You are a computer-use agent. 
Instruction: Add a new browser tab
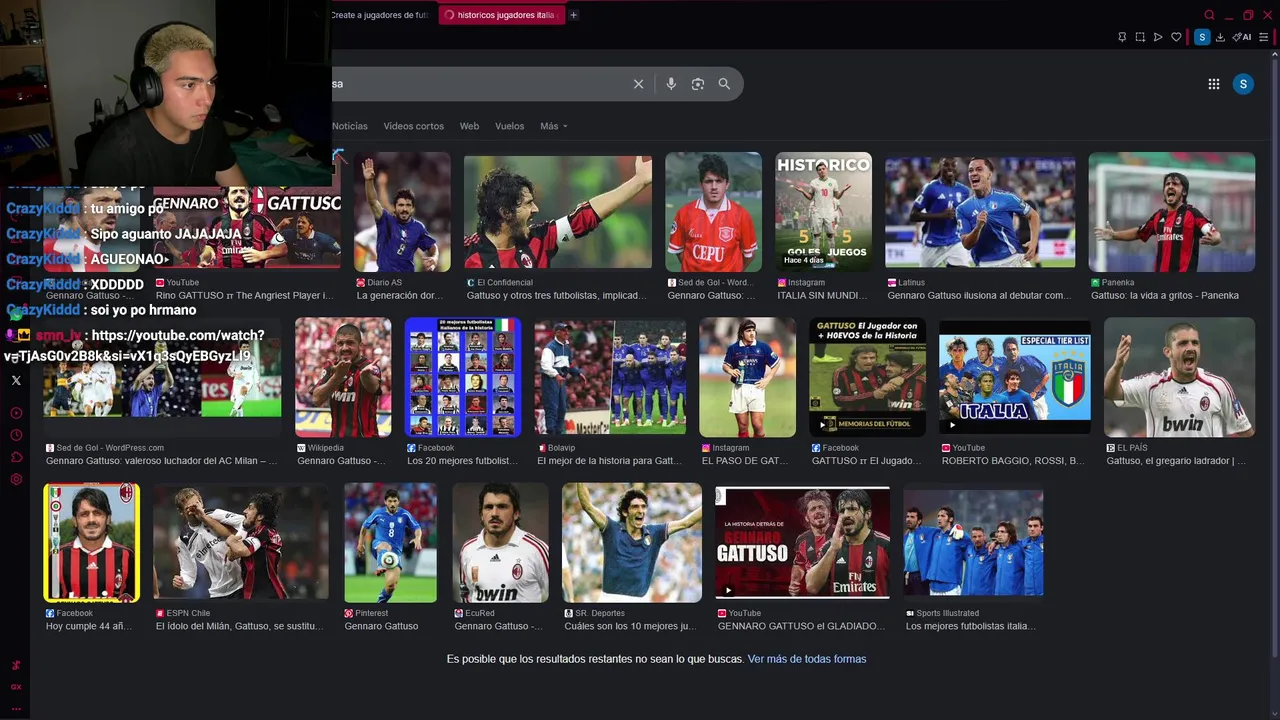[x=573, y=15]
